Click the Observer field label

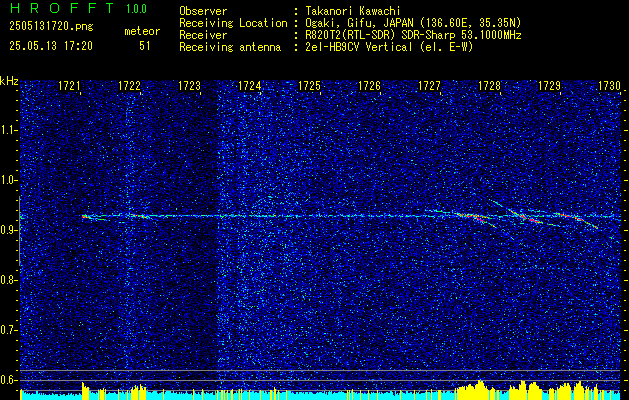click(203, 11)
